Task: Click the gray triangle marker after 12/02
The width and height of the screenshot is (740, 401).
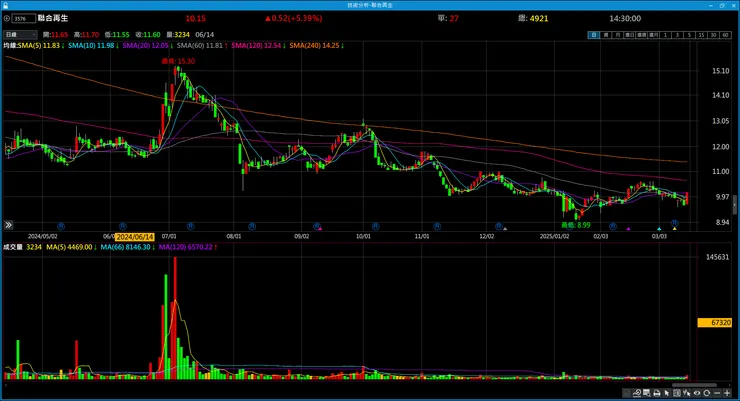Action: coord(505,229)
